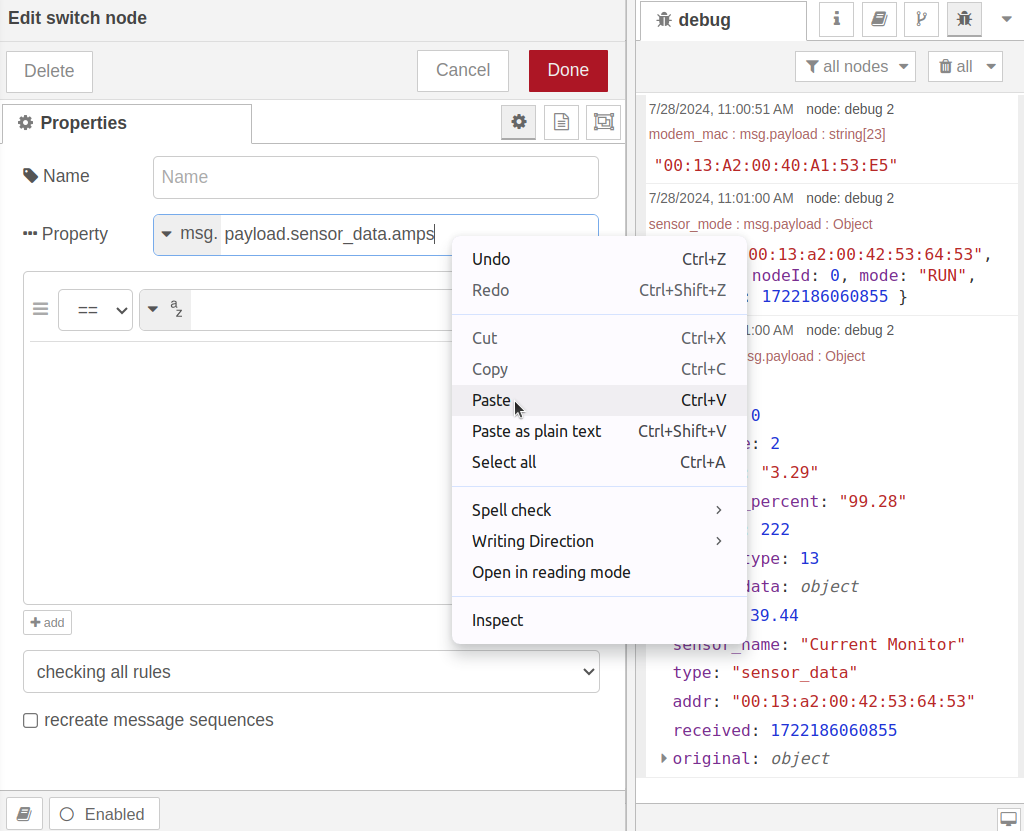1024x831 pixels.
Task: Click the "99.28" percent value
Action: point(873,502)
